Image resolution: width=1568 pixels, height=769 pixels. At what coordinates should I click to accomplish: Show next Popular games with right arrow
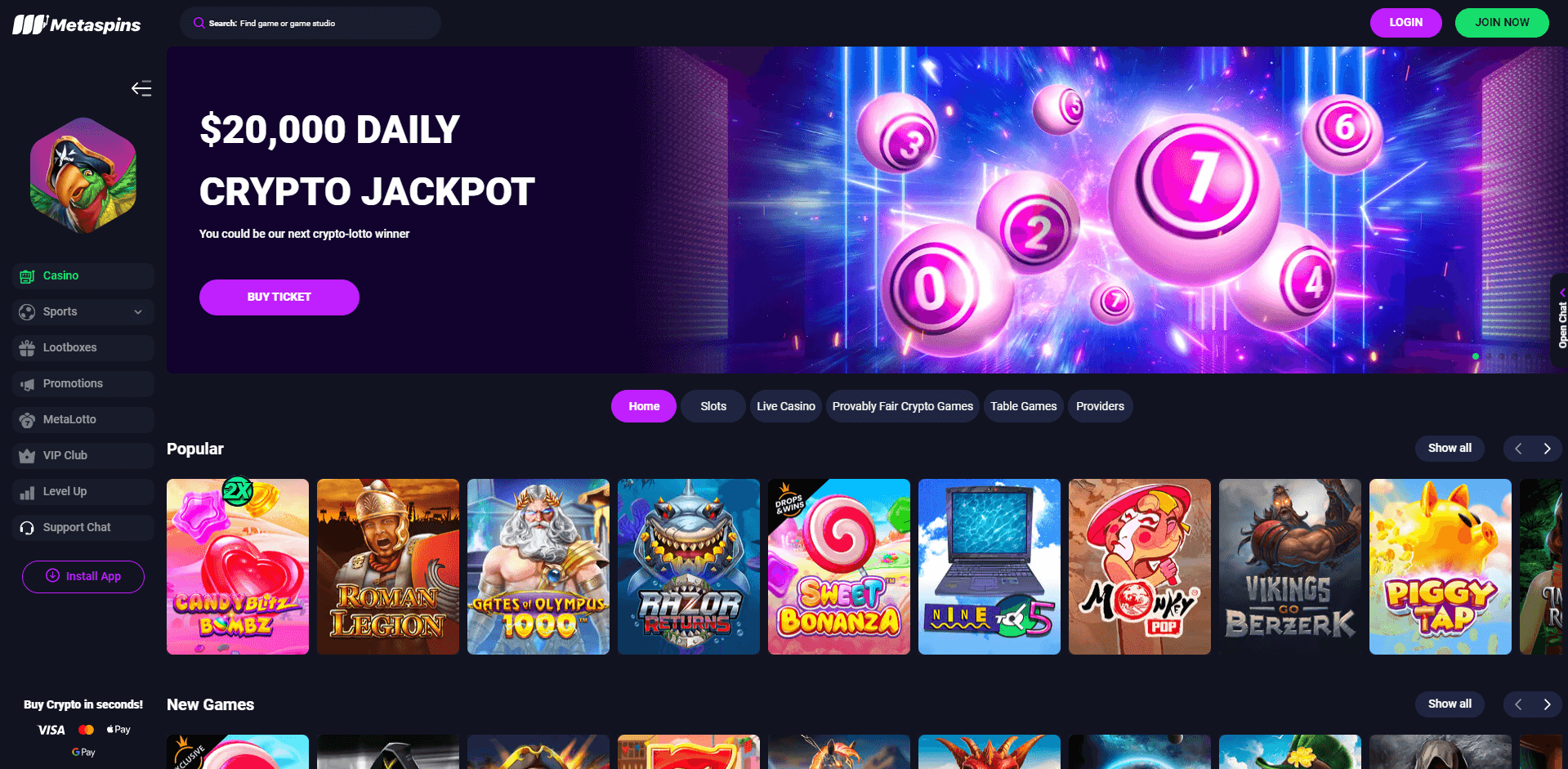tap(1547, 449)
